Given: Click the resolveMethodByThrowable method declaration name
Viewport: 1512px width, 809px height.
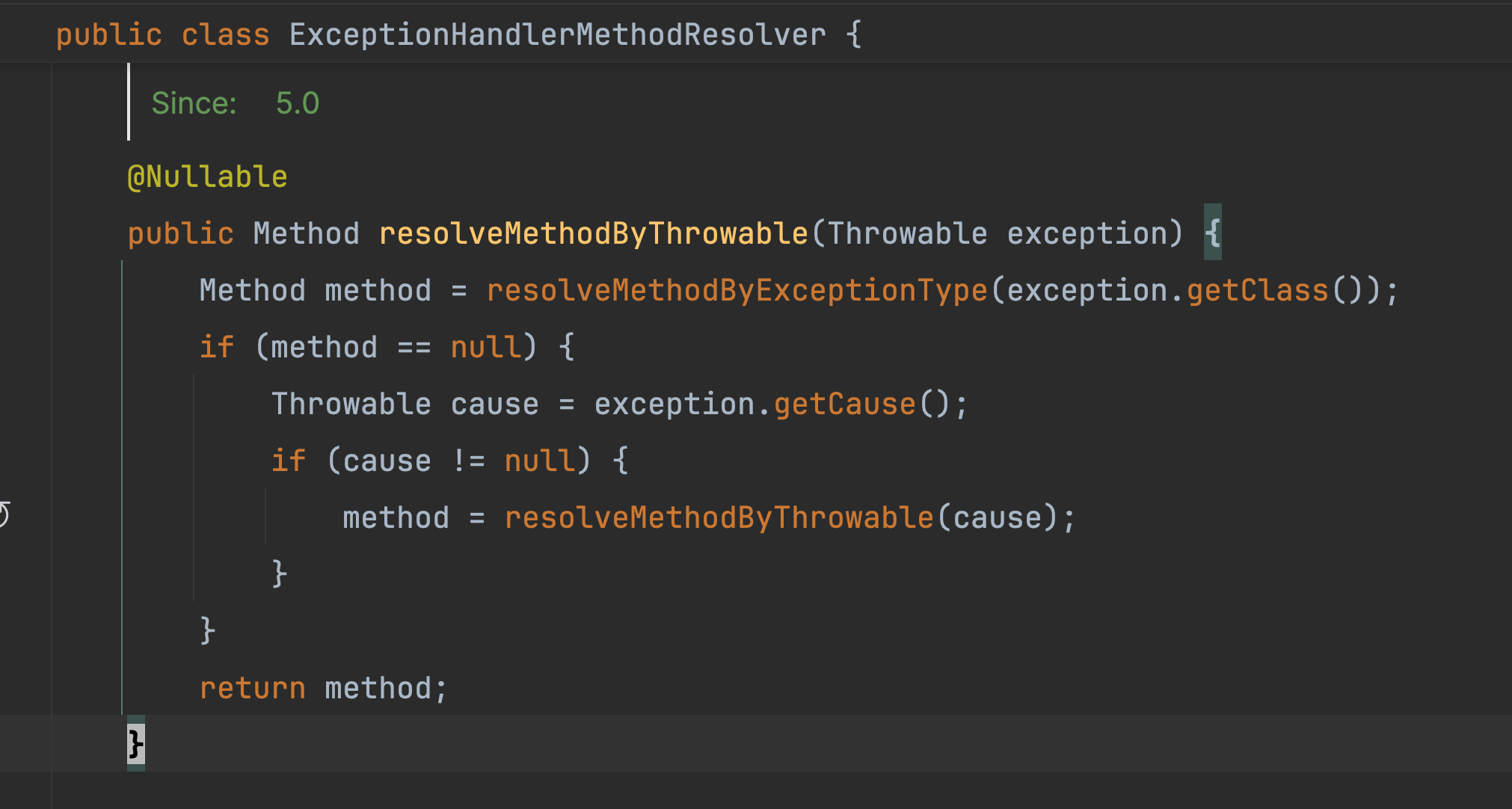Looking at the screenshot, I should 593,234.
